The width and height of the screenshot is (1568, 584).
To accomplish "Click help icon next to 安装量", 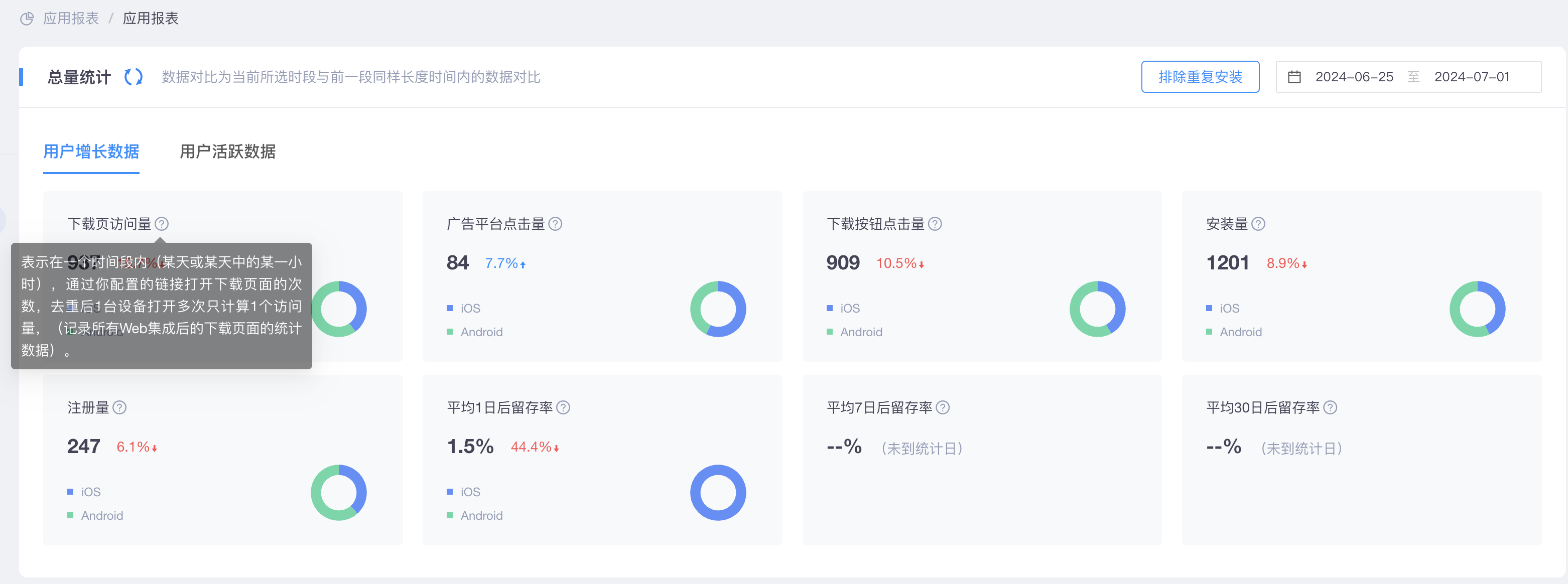I will pos(1258,224).
